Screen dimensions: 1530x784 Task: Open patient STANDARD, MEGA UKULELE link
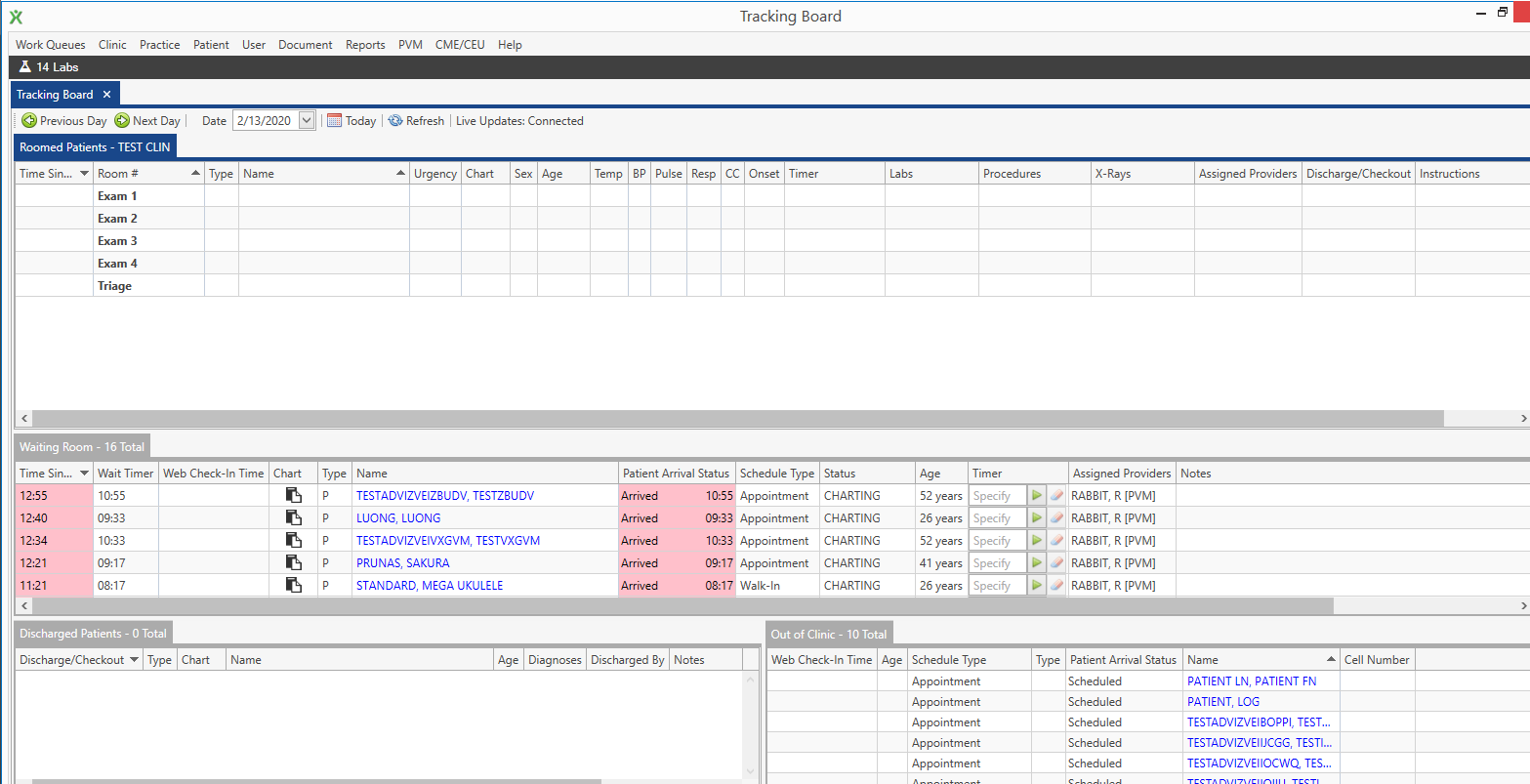tap(430, 586)
